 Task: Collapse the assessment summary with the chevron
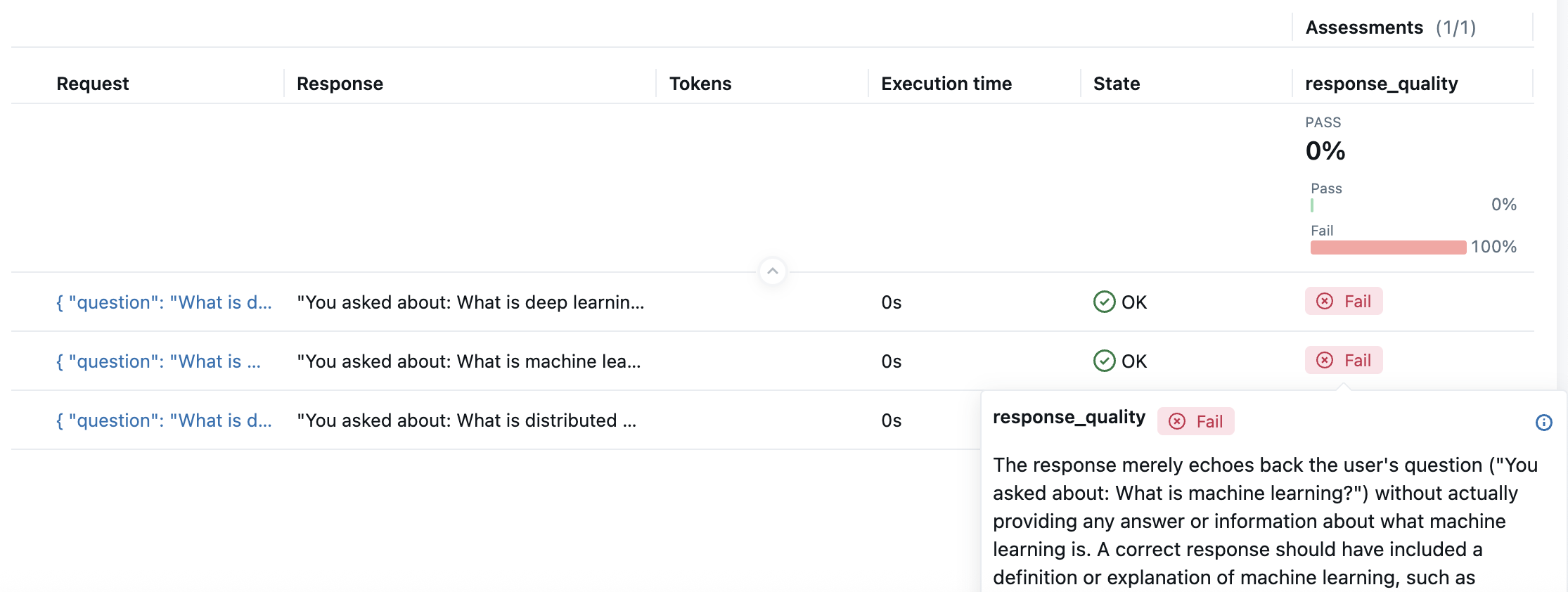(772, 271)
